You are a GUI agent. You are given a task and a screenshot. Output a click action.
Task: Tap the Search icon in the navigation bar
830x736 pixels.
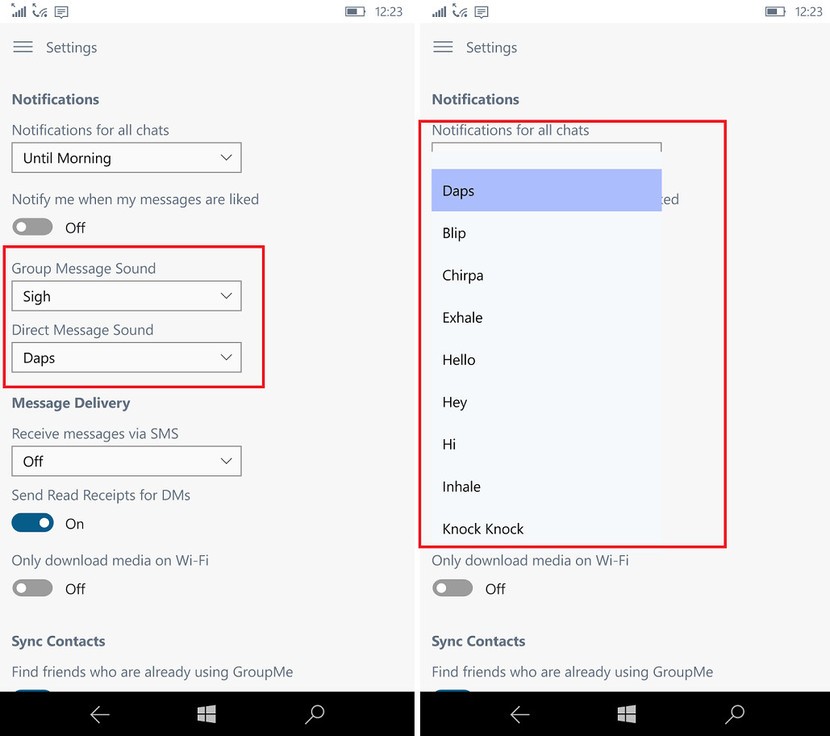[x=313, y=714]
